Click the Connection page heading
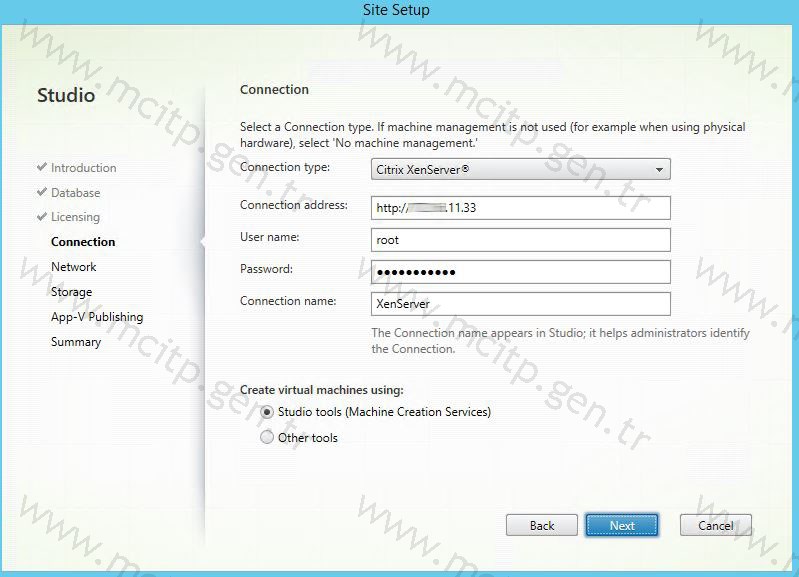The width and height of the screenshot is (799, 577). [x=274, y=90]
